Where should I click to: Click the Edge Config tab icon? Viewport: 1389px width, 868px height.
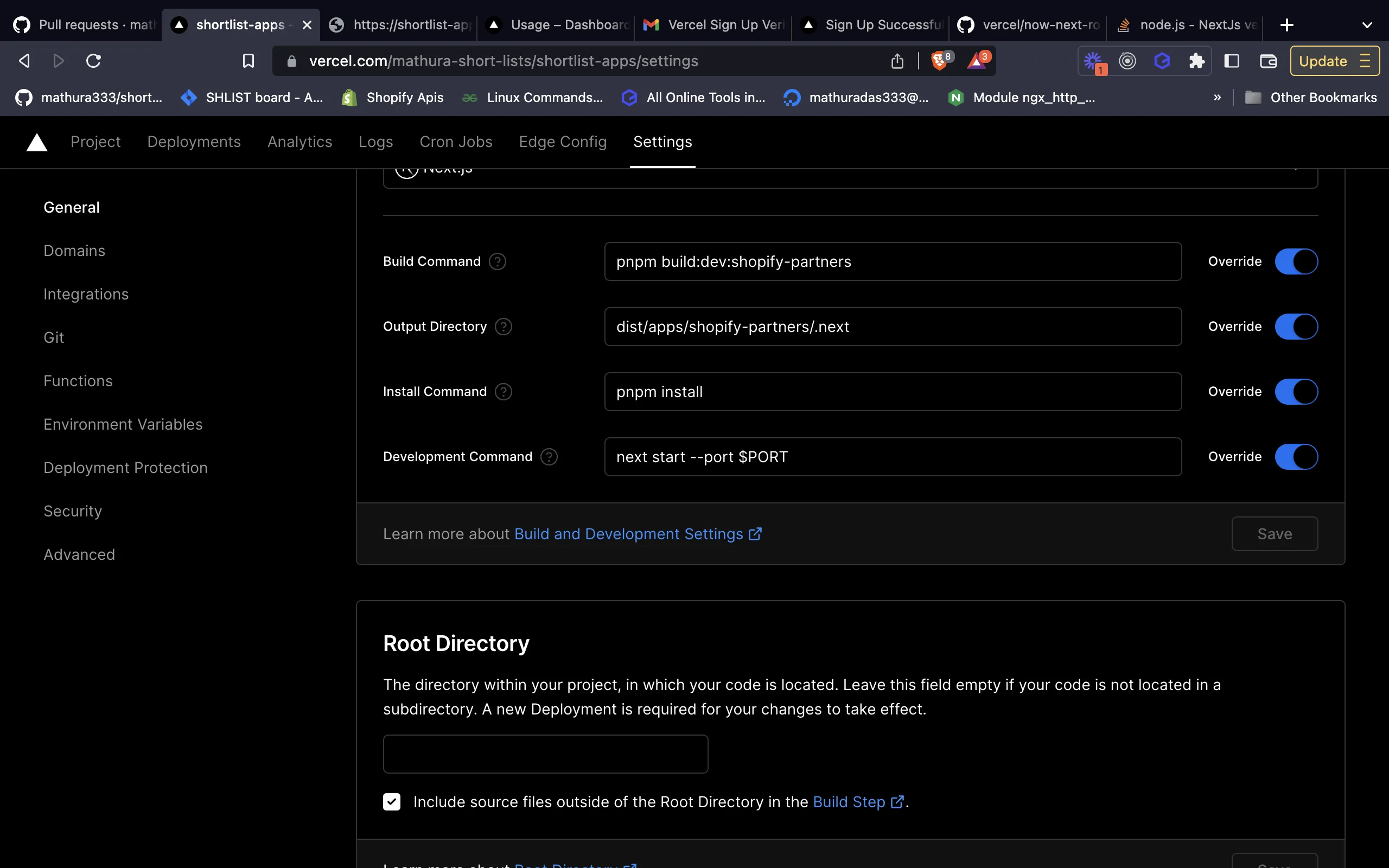[x=562, y=142]
